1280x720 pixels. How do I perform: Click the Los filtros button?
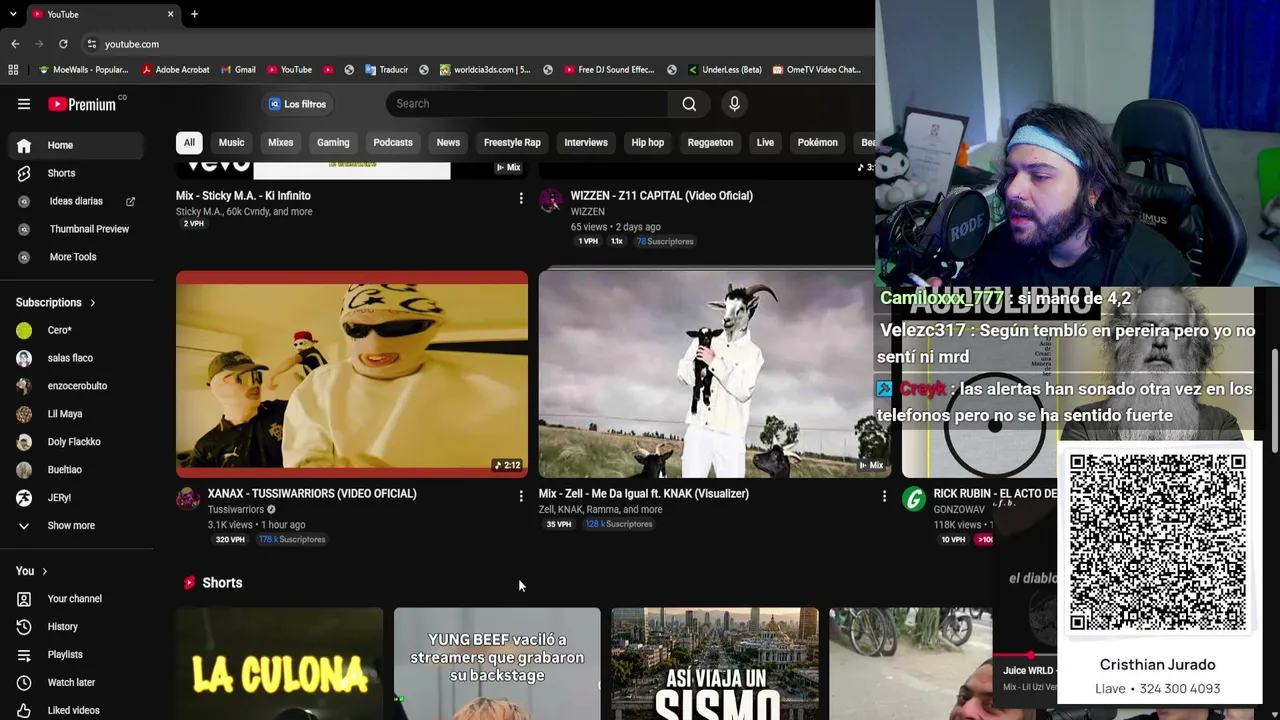click(298, 104)
